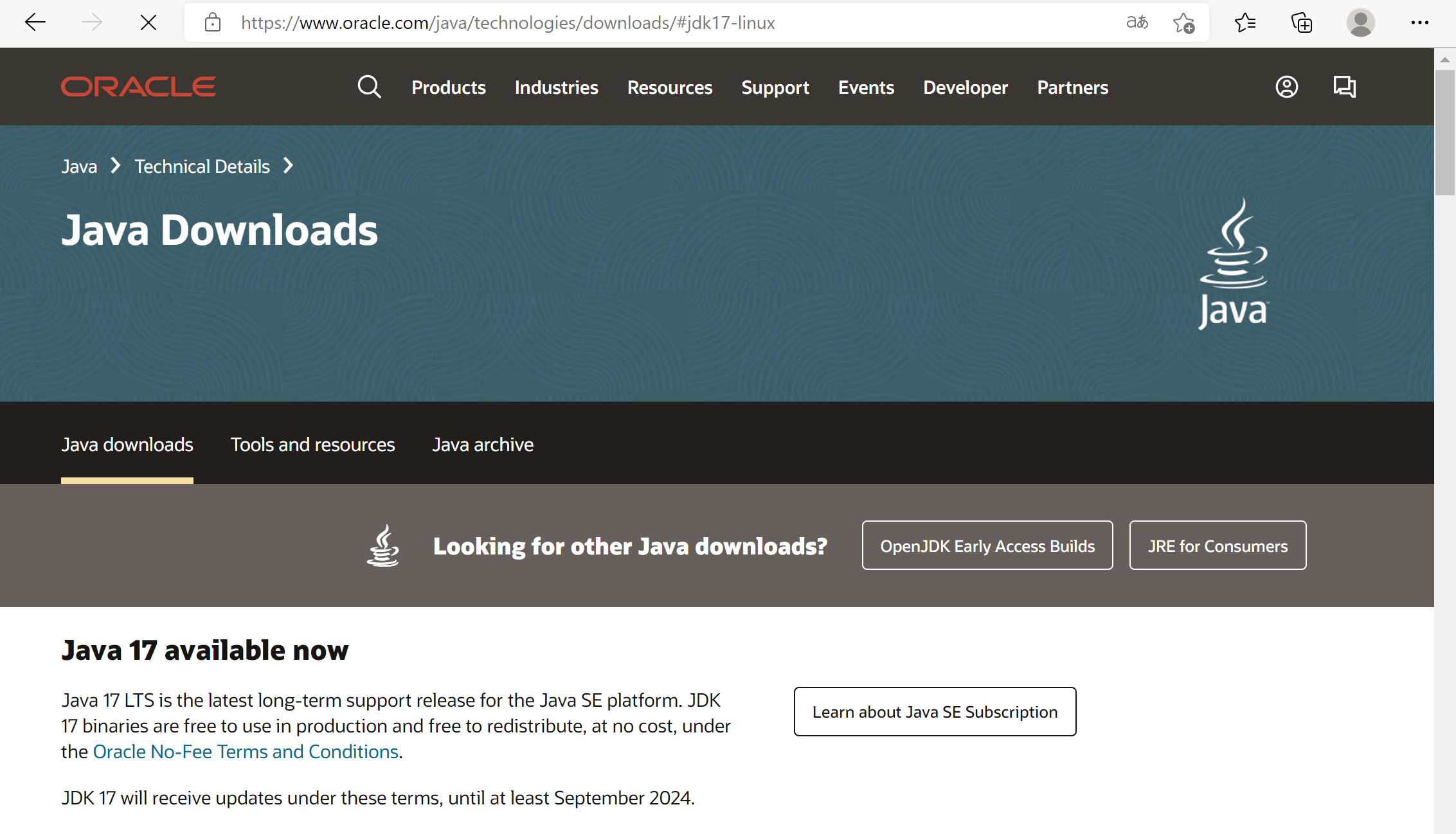Image resolution: width=1456 pixels, height=834 pixels.
Task: Click the page vertical scrollbar thumb
Action: [x=1445, y=132]
